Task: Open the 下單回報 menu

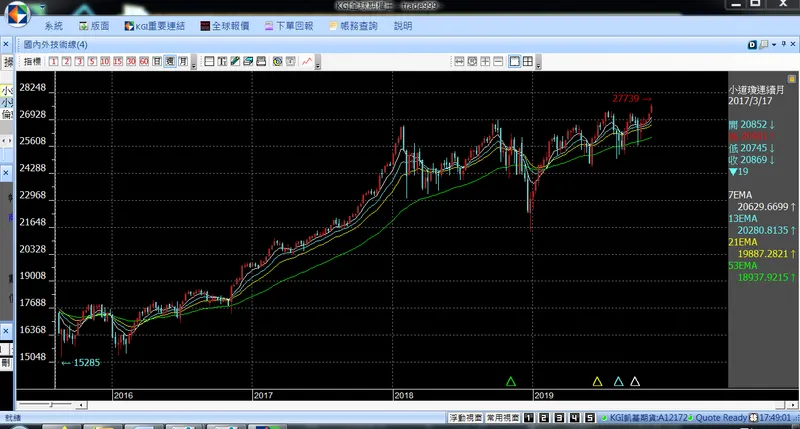Action: (x=289, y=26)
